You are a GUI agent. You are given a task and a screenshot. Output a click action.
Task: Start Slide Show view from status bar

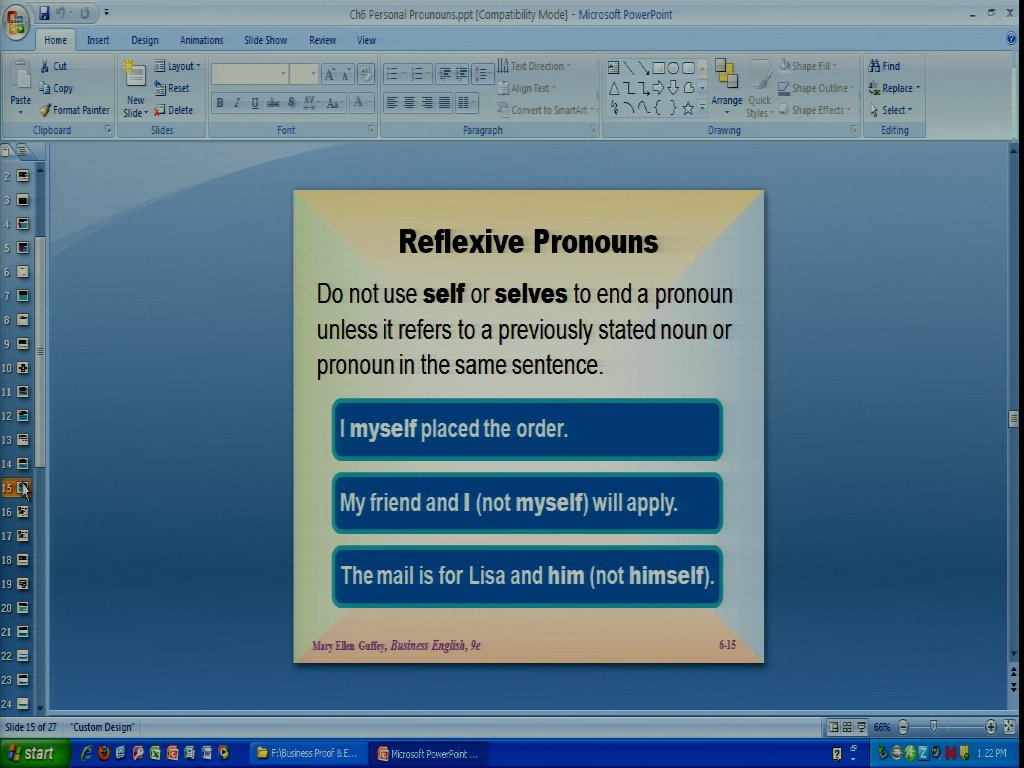[x=861, y=727]
